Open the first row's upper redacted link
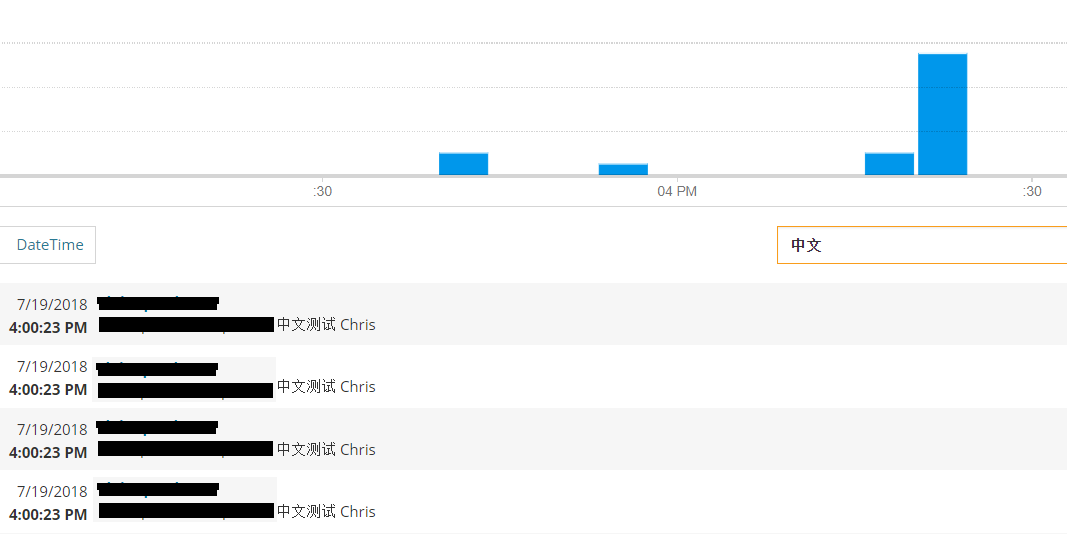The width and height of the screenshot is (1067, 534). (x=158, y=303)
